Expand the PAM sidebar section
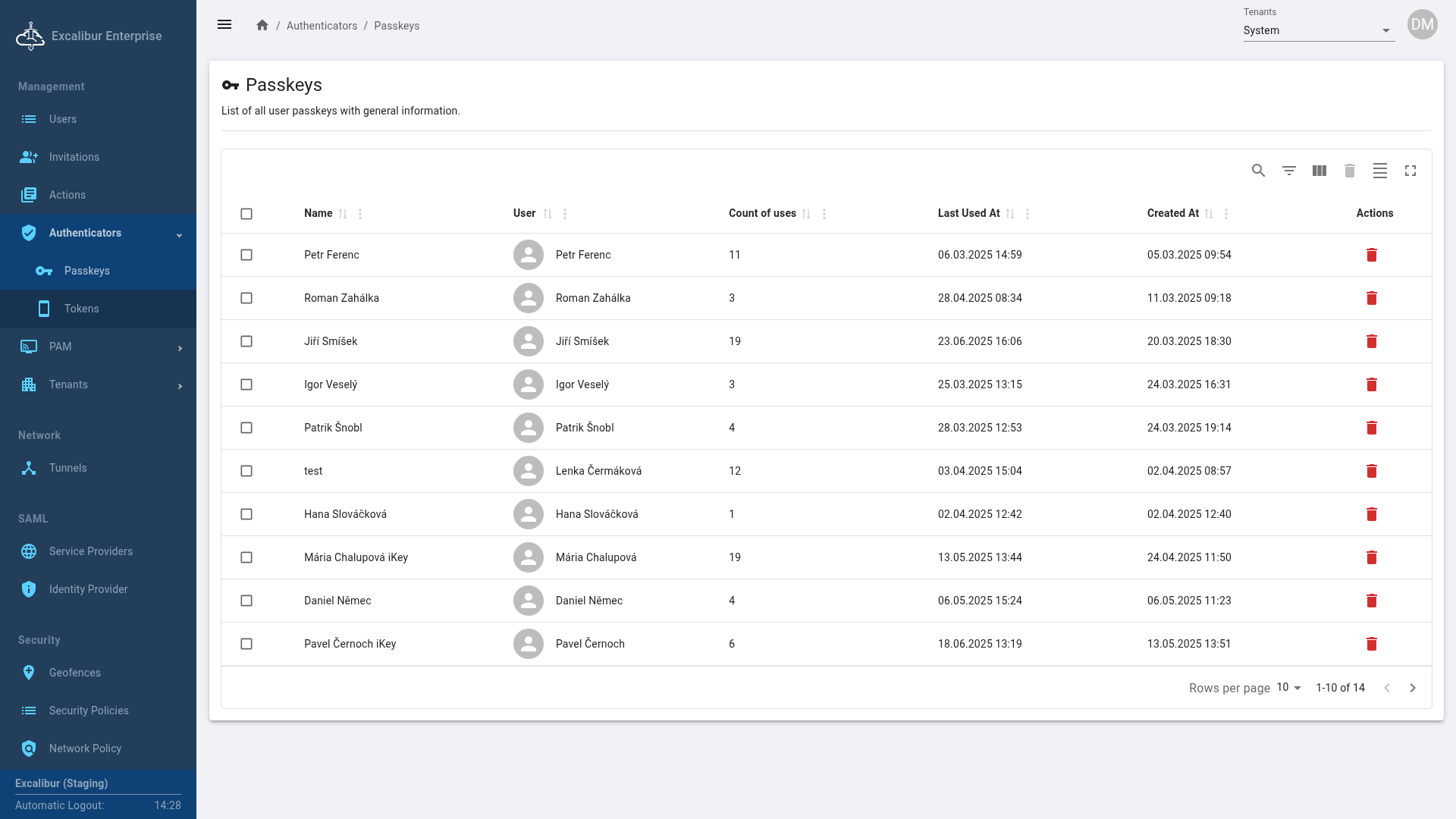Viewport: 1456px width, 819px height. [99, 347]
